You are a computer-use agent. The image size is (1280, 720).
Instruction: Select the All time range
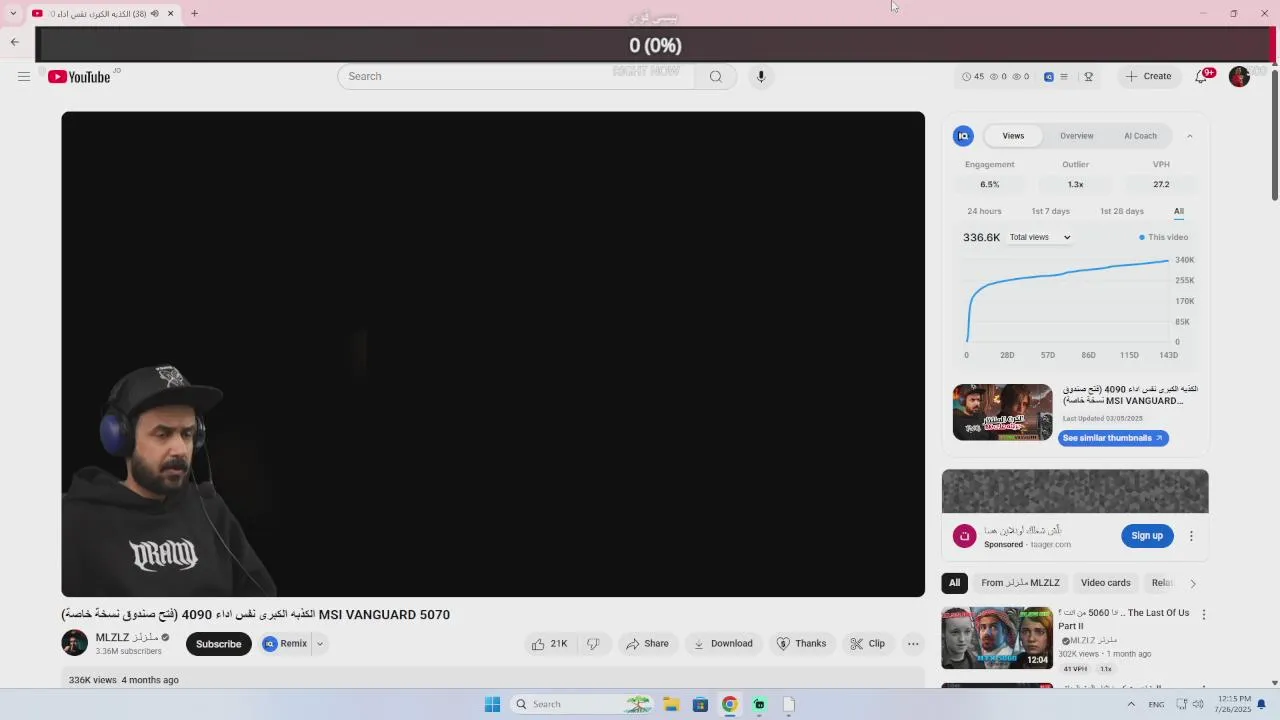pos(1179,211)
